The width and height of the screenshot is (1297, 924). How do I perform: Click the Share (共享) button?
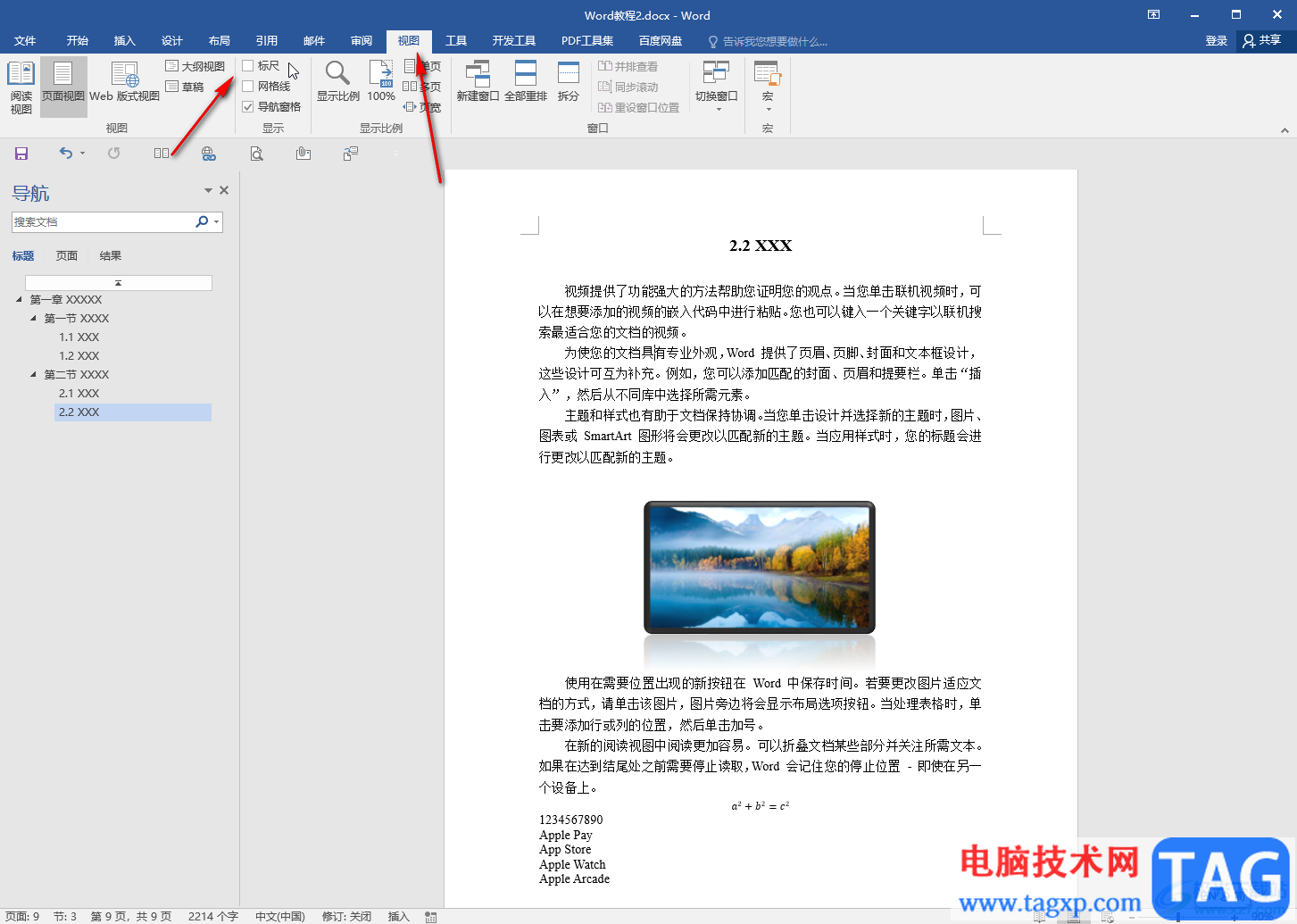[1262, 41]
